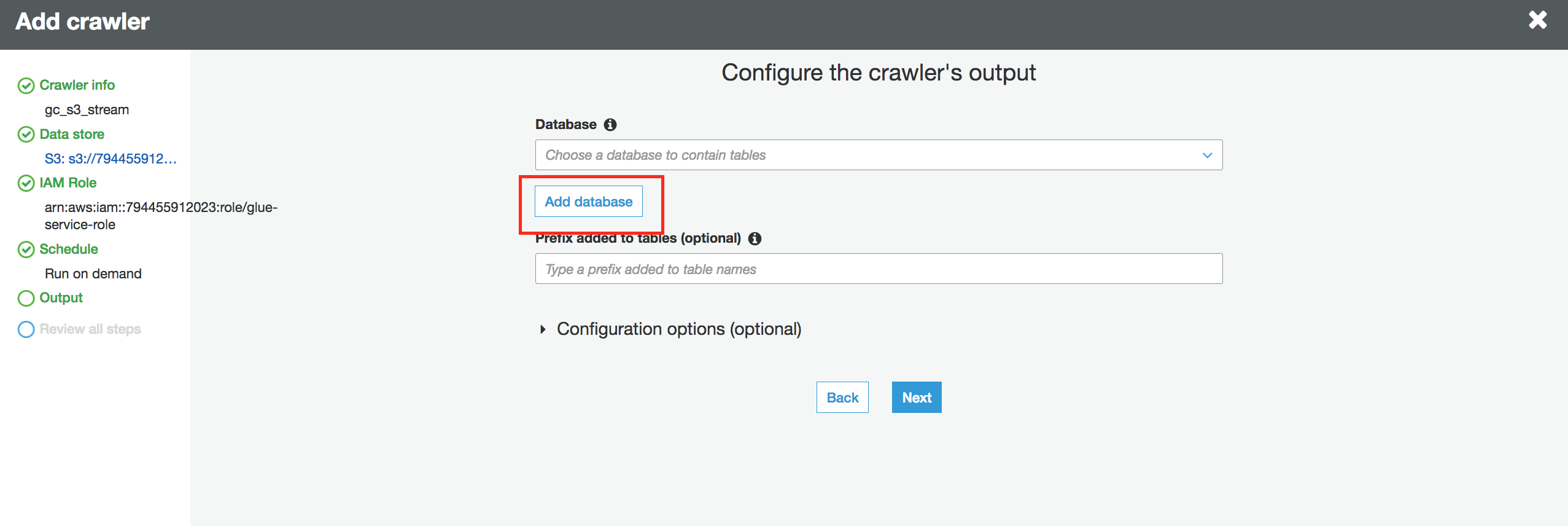Click the Prefix added to tables info icon
The height and width of the screenshot is (526, 1568).
(x=755, y=238)
